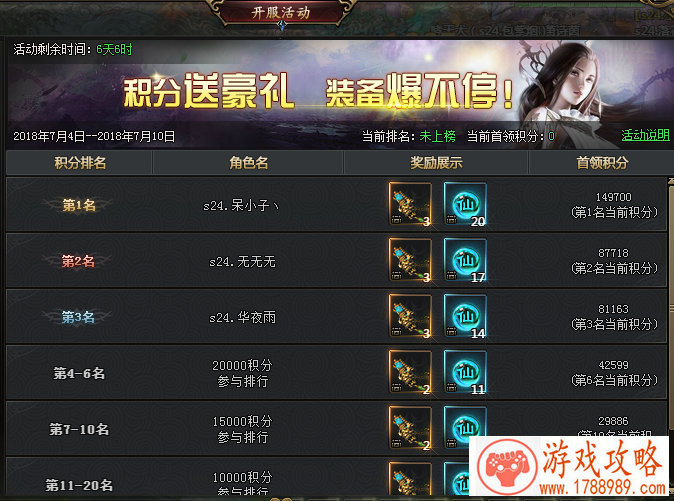
Task: Click the 积分送豪礼 promotional banner
Action: click(x=318, y=91)
